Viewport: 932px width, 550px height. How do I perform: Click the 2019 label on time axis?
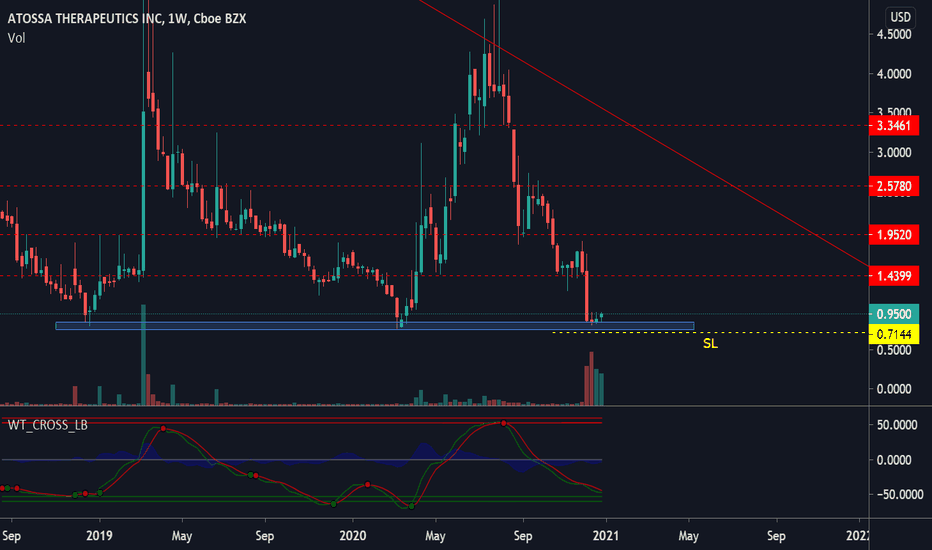99,536
